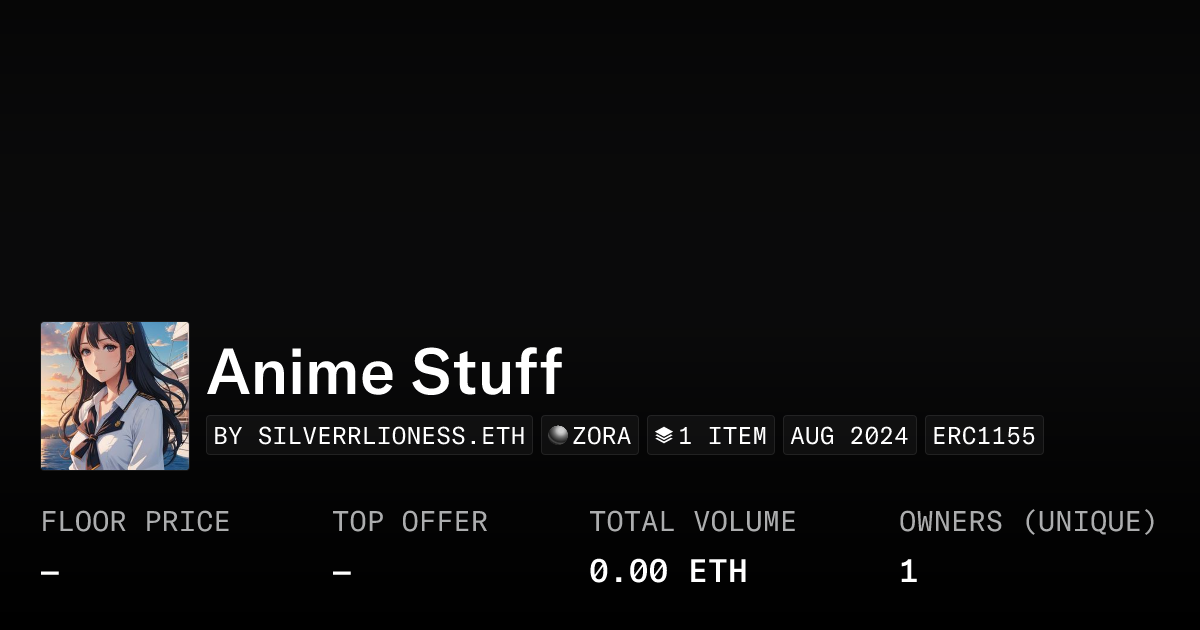This screenshot has height=630, width=1200.
Task: Select the 1 ITEM count text
Action: click(722, 436)
